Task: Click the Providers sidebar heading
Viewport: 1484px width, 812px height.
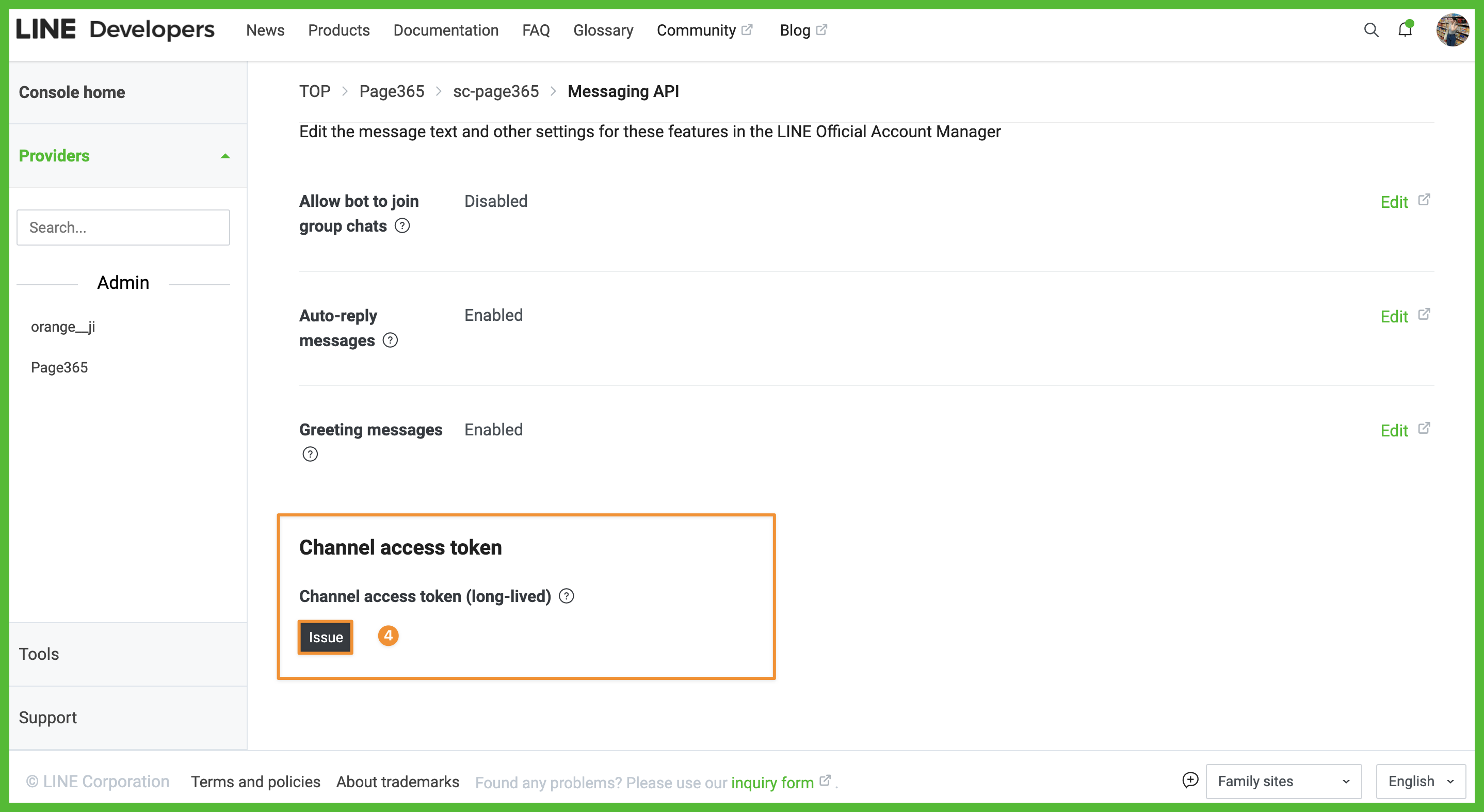Action: (54, 155)
